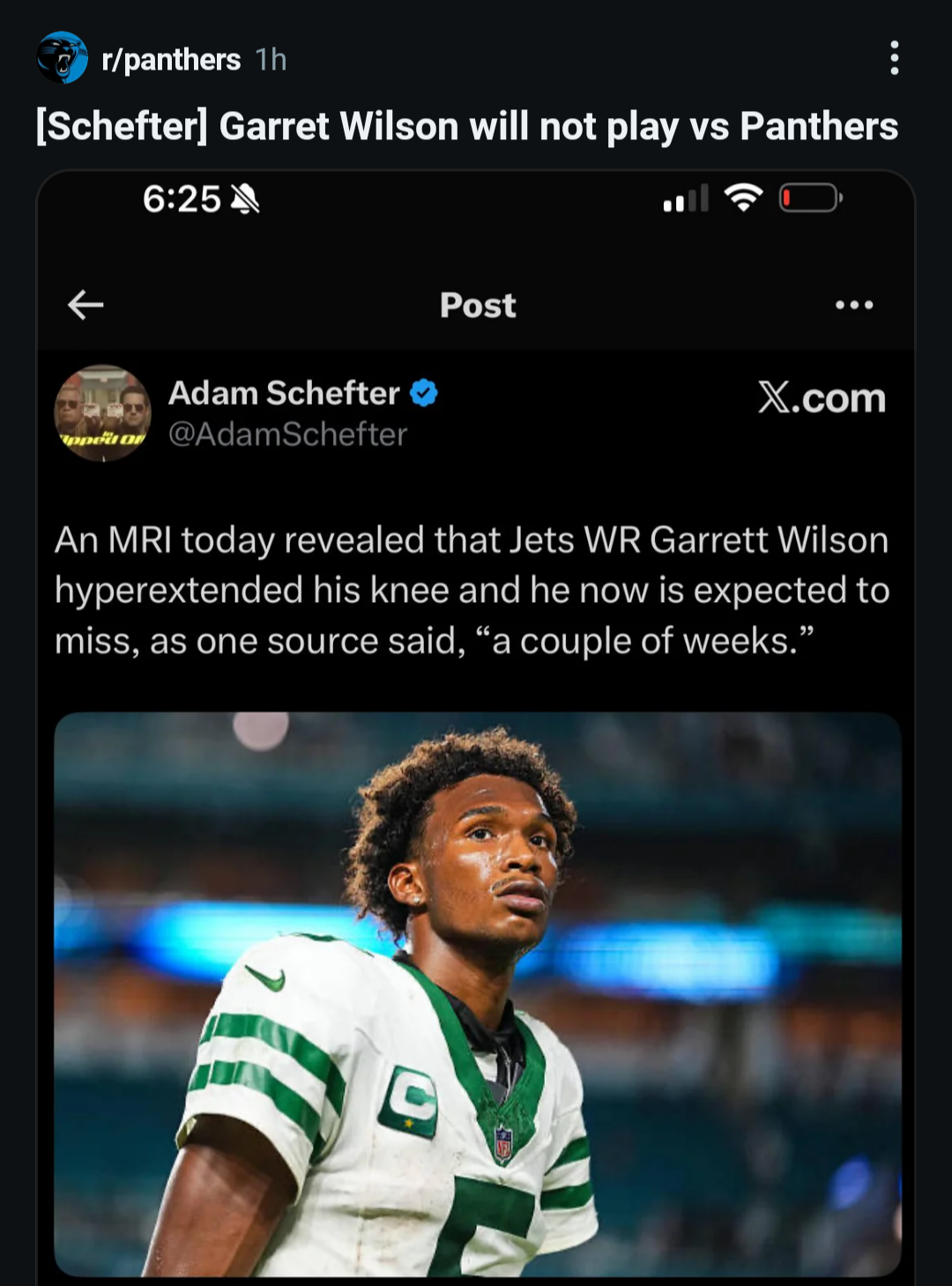Tap the cellular signal bars icon

[686, 199]
